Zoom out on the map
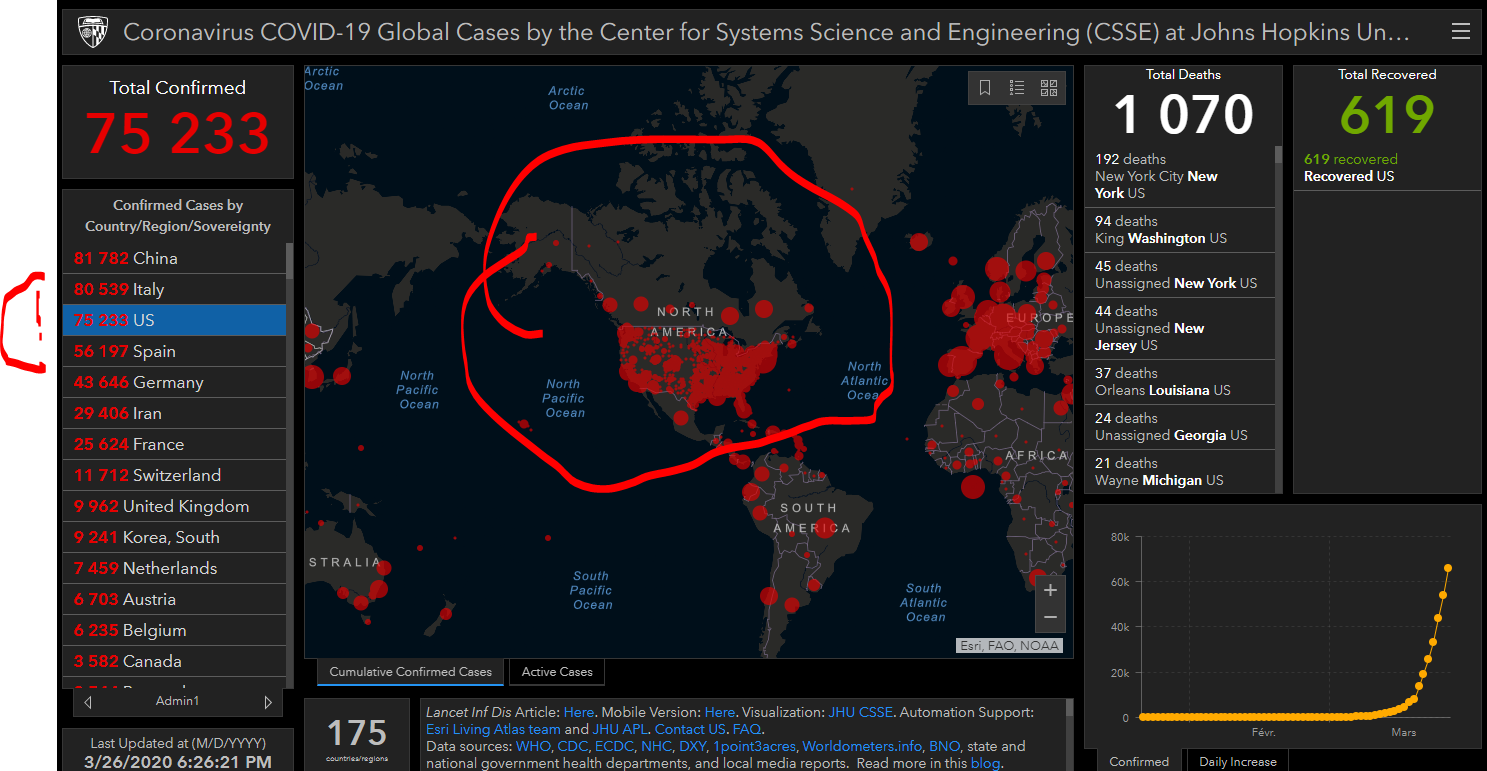1487x771 pixels. pyautogui.click(x=1050, y=619)
